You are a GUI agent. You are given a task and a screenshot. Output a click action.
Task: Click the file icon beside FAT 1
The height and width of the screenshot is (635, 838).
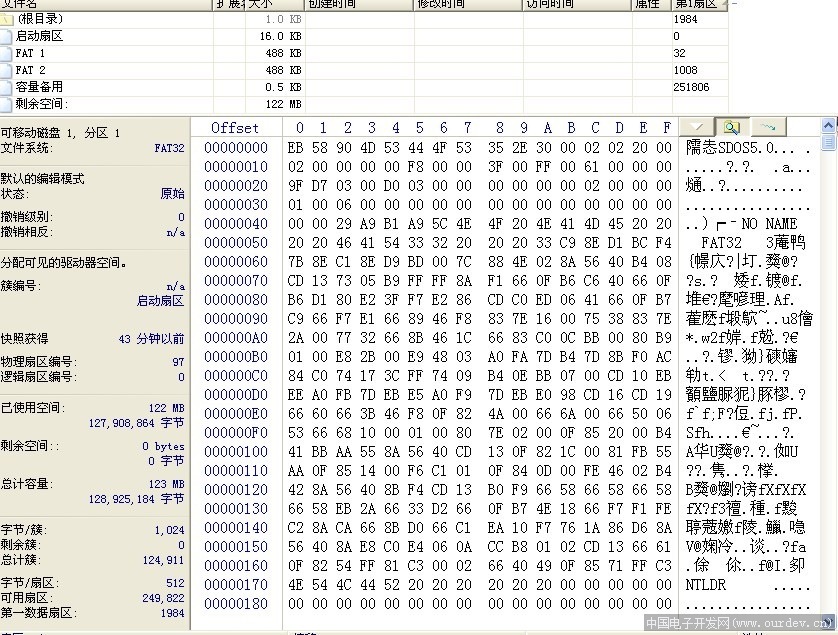[x=7, y=53]
